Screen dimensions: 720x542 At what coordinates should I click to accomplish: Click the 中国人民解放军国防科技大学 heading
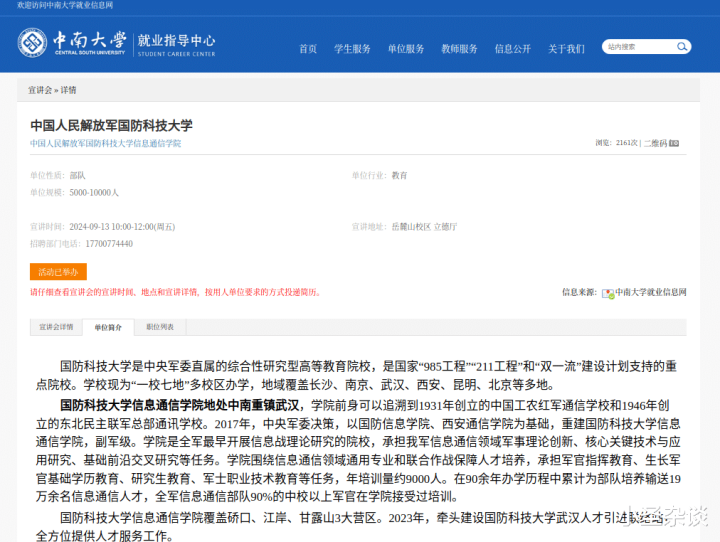click(x=112, y=125)
